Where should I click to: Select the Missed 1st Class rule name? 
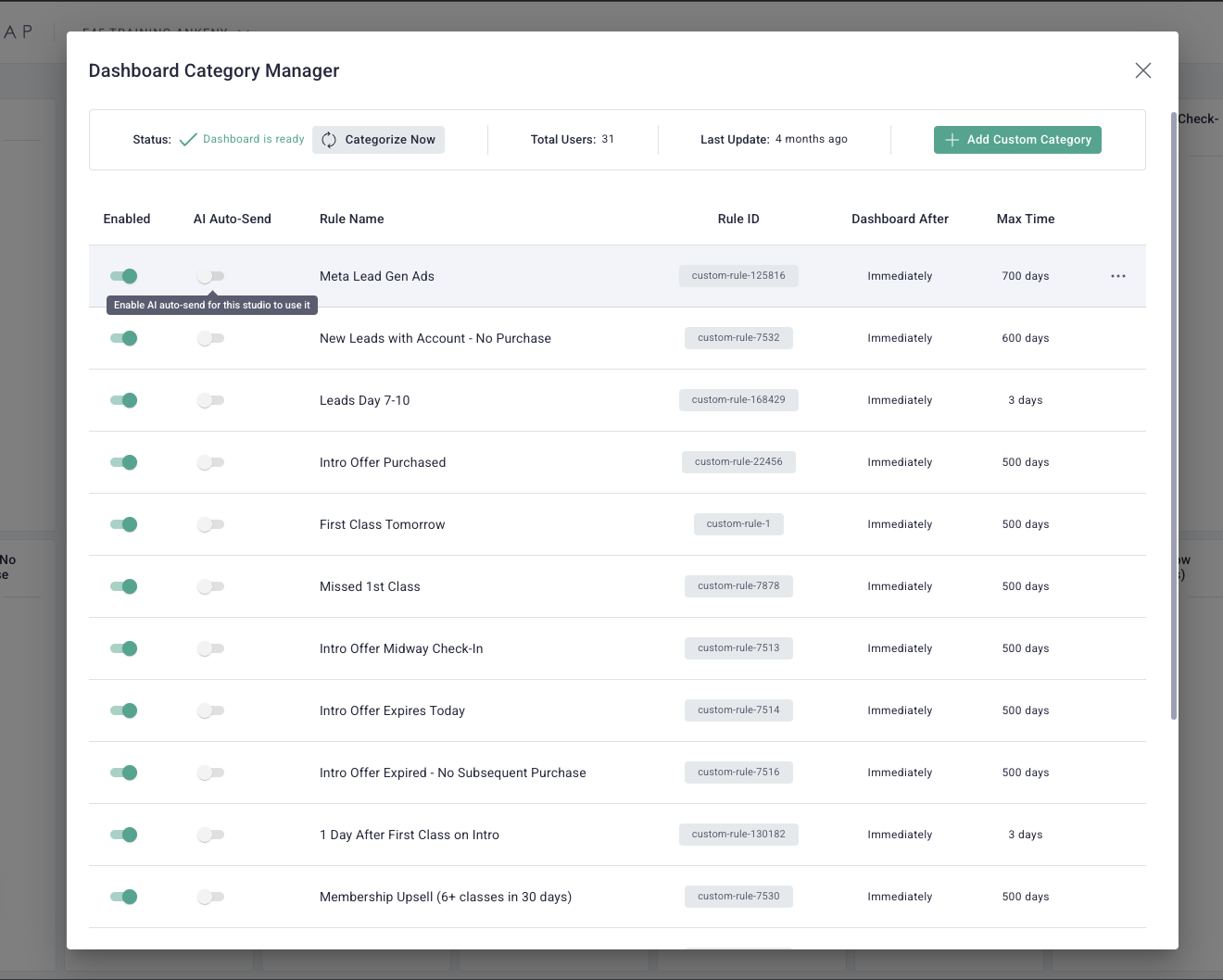(370, 586)
